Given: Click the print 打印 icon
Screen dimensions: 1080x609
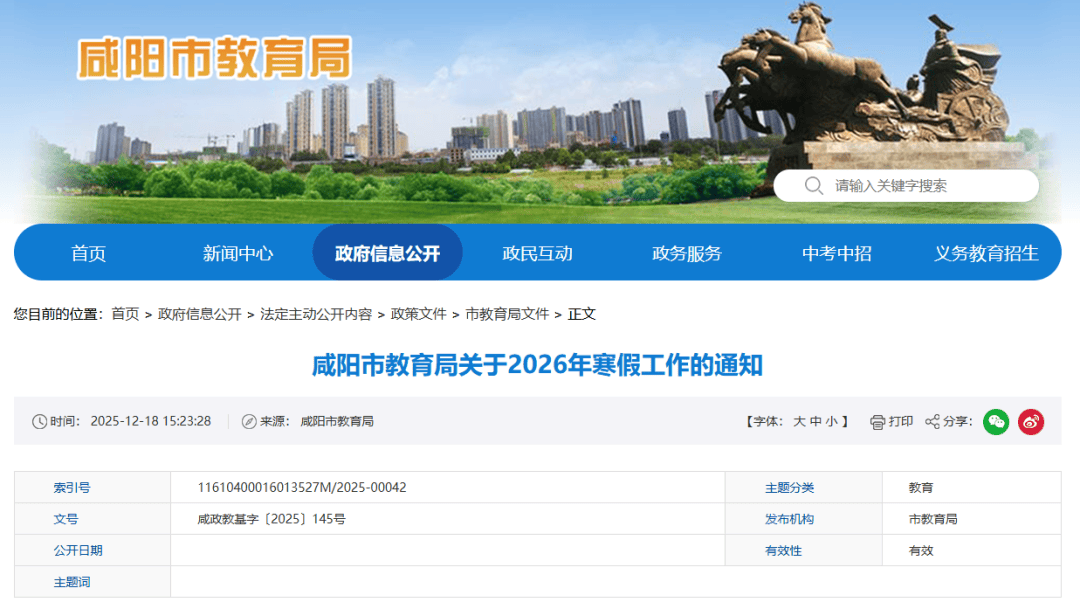Looking at the screenshot, I should (877, 422).
